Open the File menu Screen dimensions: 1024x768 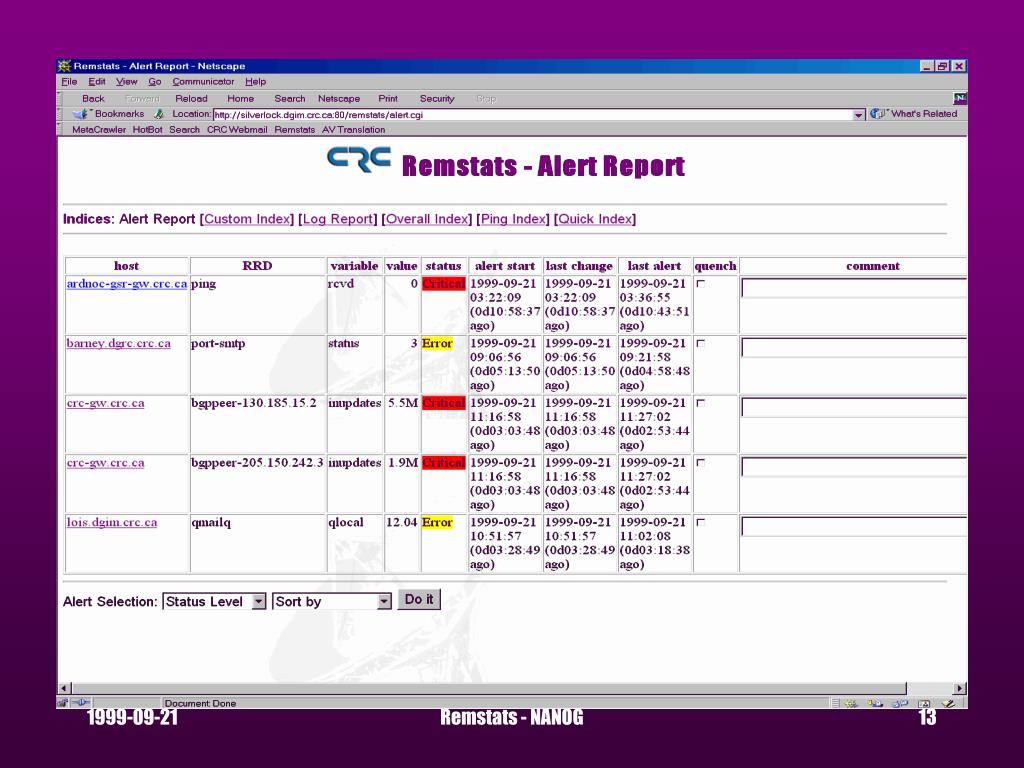tap(69, 82)
